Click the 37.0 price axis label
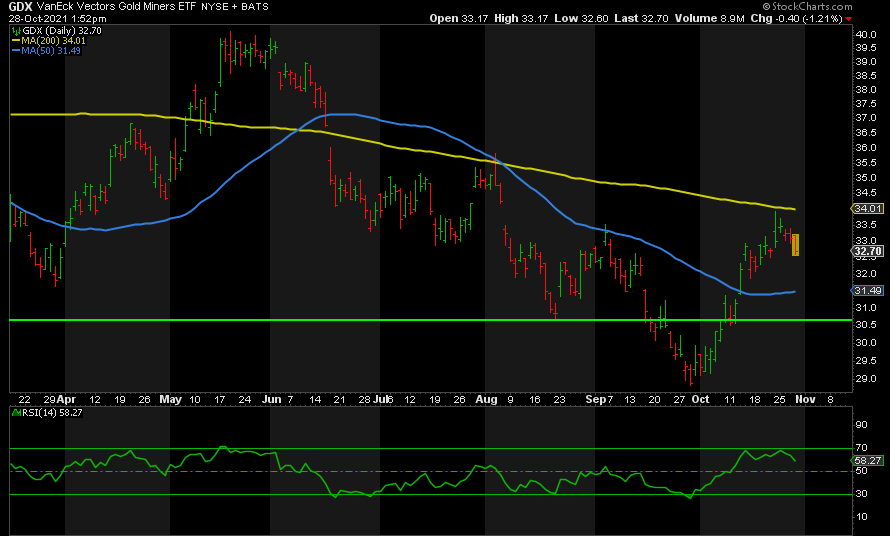 pyautogui.click(x=866, y=118)
